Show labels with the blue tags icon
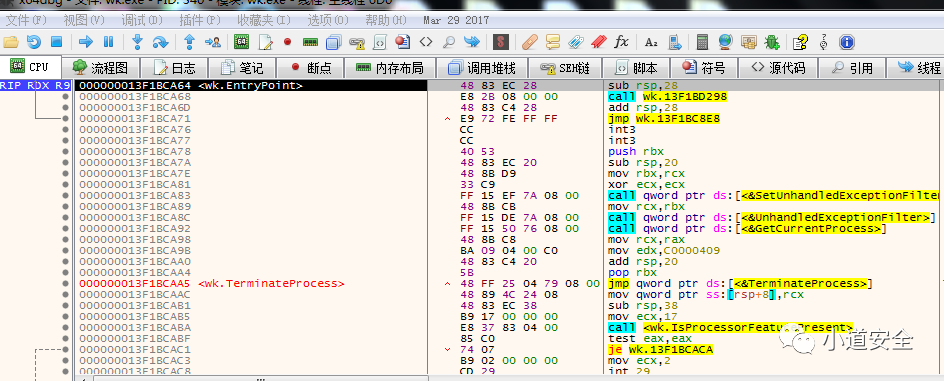This screenshot has height=381, width=944. pos(576,42)
